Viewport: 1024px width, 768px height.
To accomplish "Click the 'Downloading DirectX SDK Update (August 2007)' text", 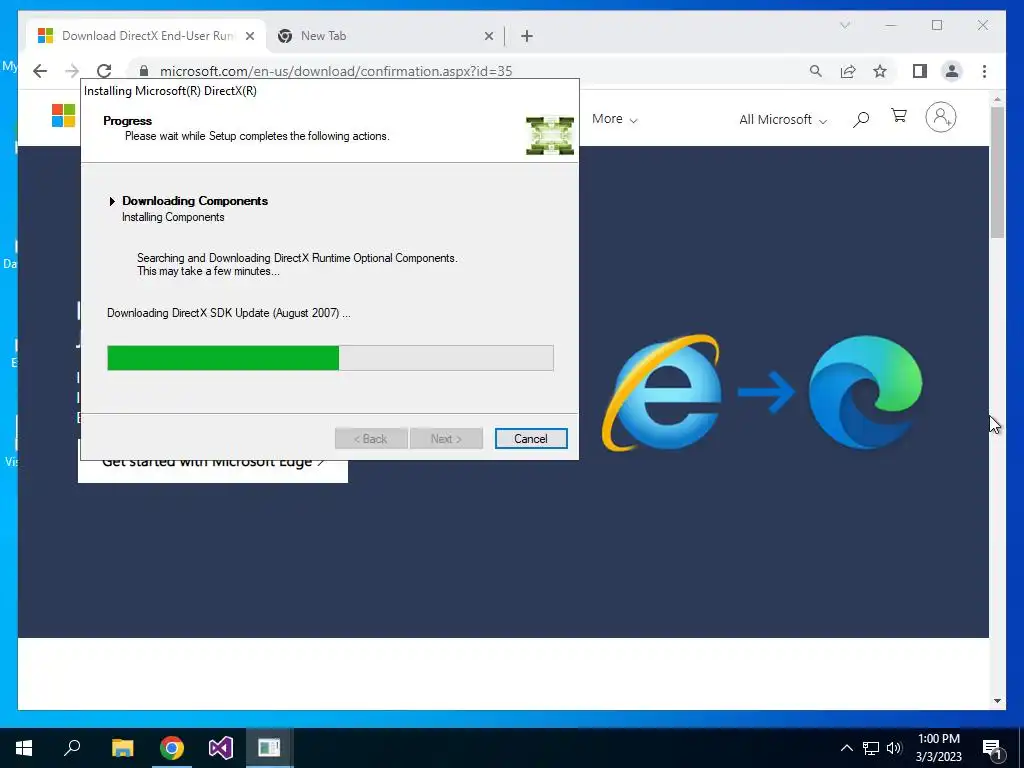I will pyautogui.click(x=229, y=313).
